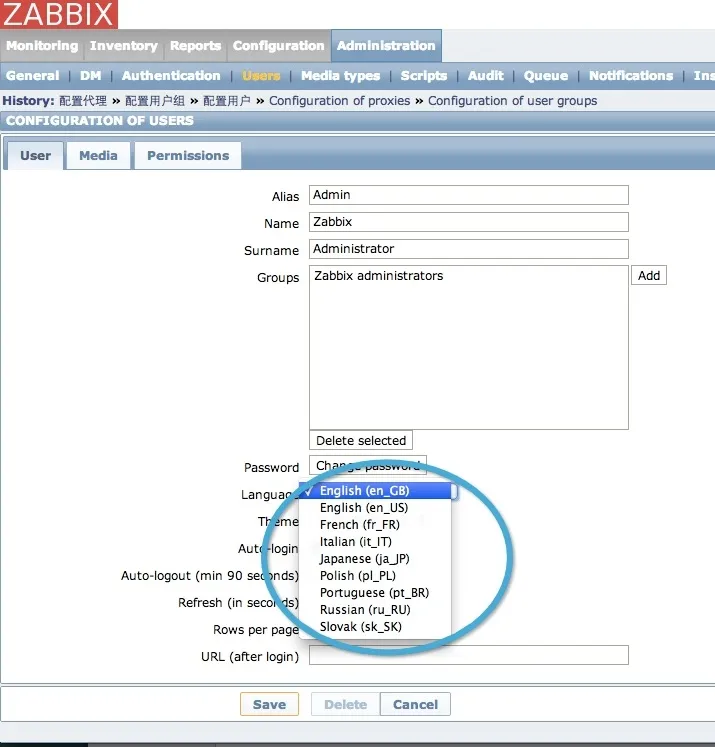Image resolution: width=715 pixels, height=747 pixels.
Task: Open Media types submenu
Action: coord(341,76)
